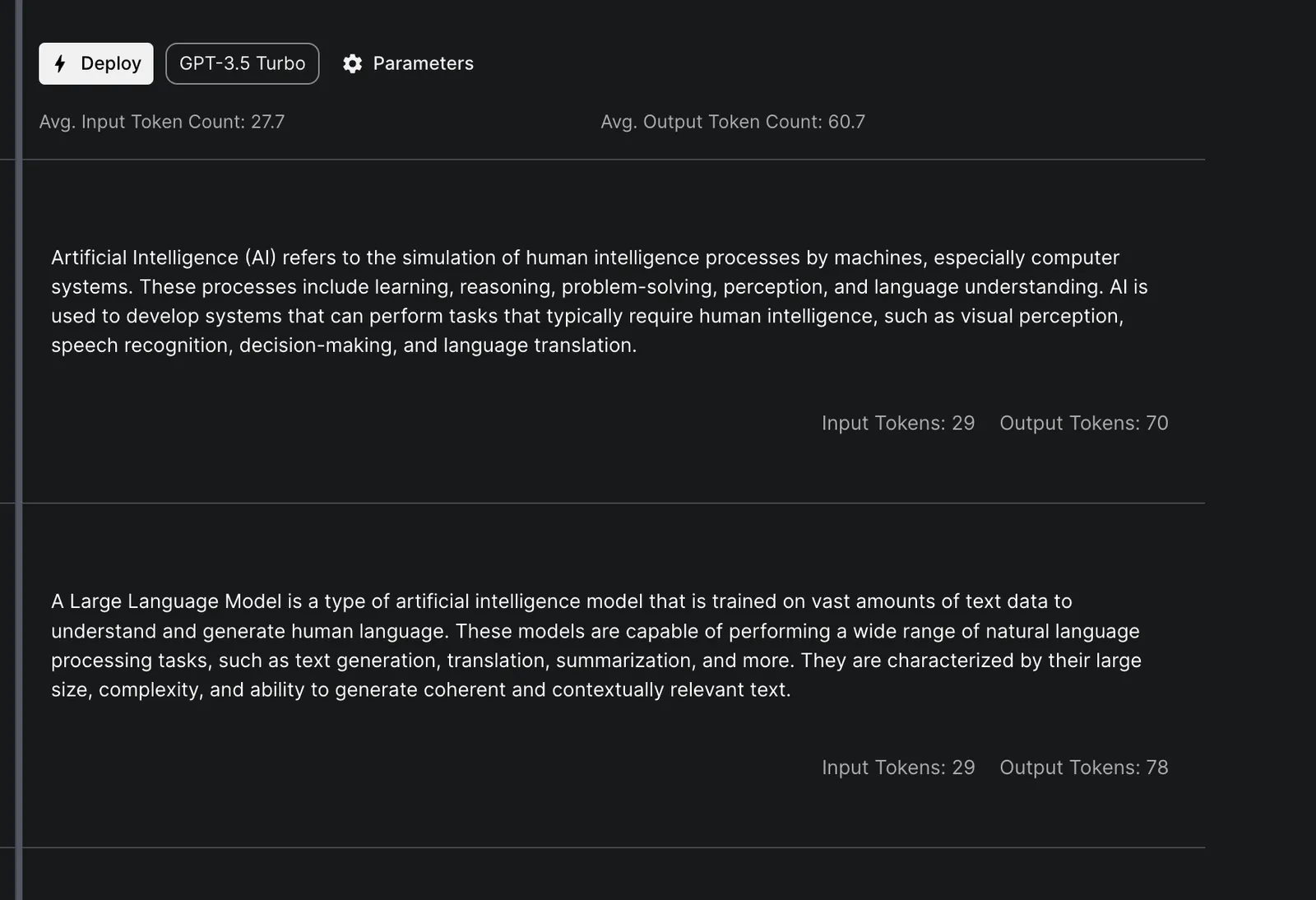Click Input Tokens: 29 under LLM response
The image size is (1316, 900).
898,768
